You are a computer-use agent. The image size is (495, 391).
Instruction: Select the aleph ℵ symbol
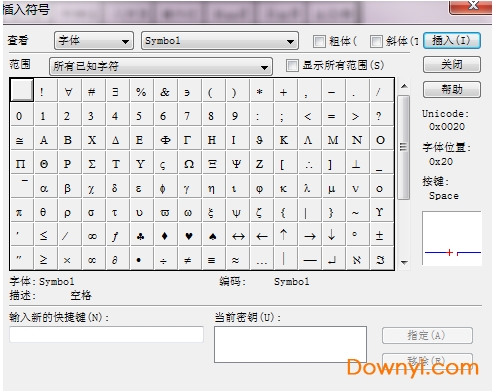[x=357, y=259]
